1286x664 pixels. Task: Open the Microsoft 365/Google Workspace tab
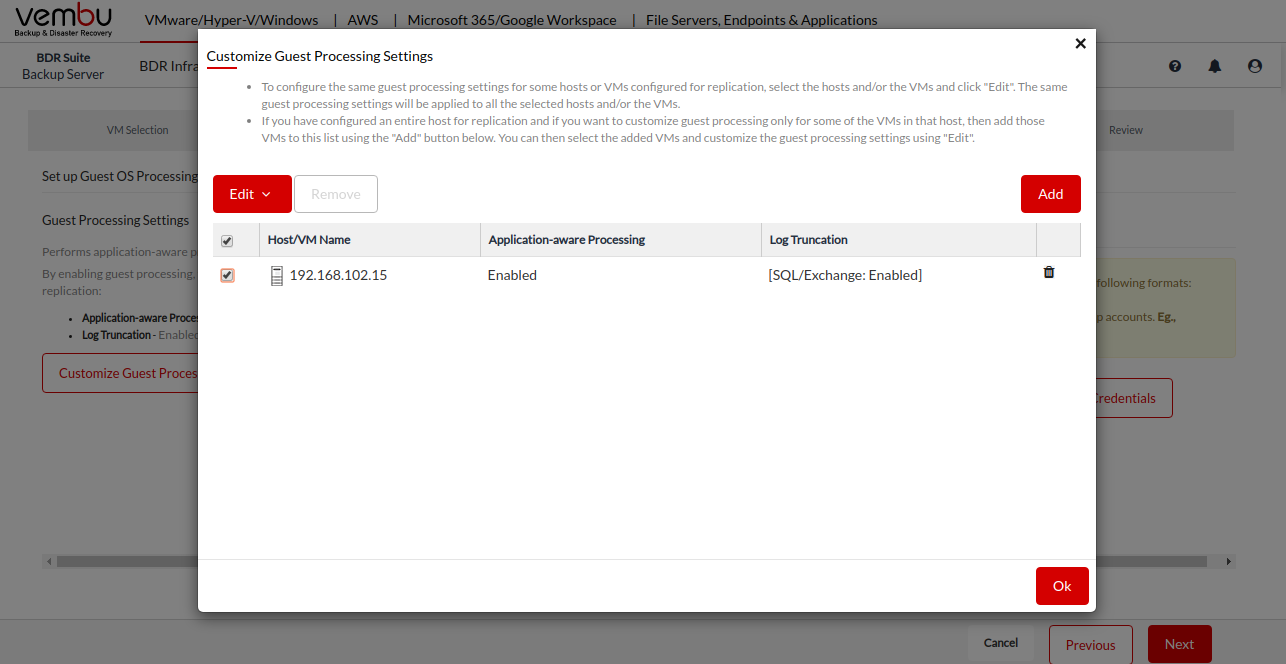point(512,20)
